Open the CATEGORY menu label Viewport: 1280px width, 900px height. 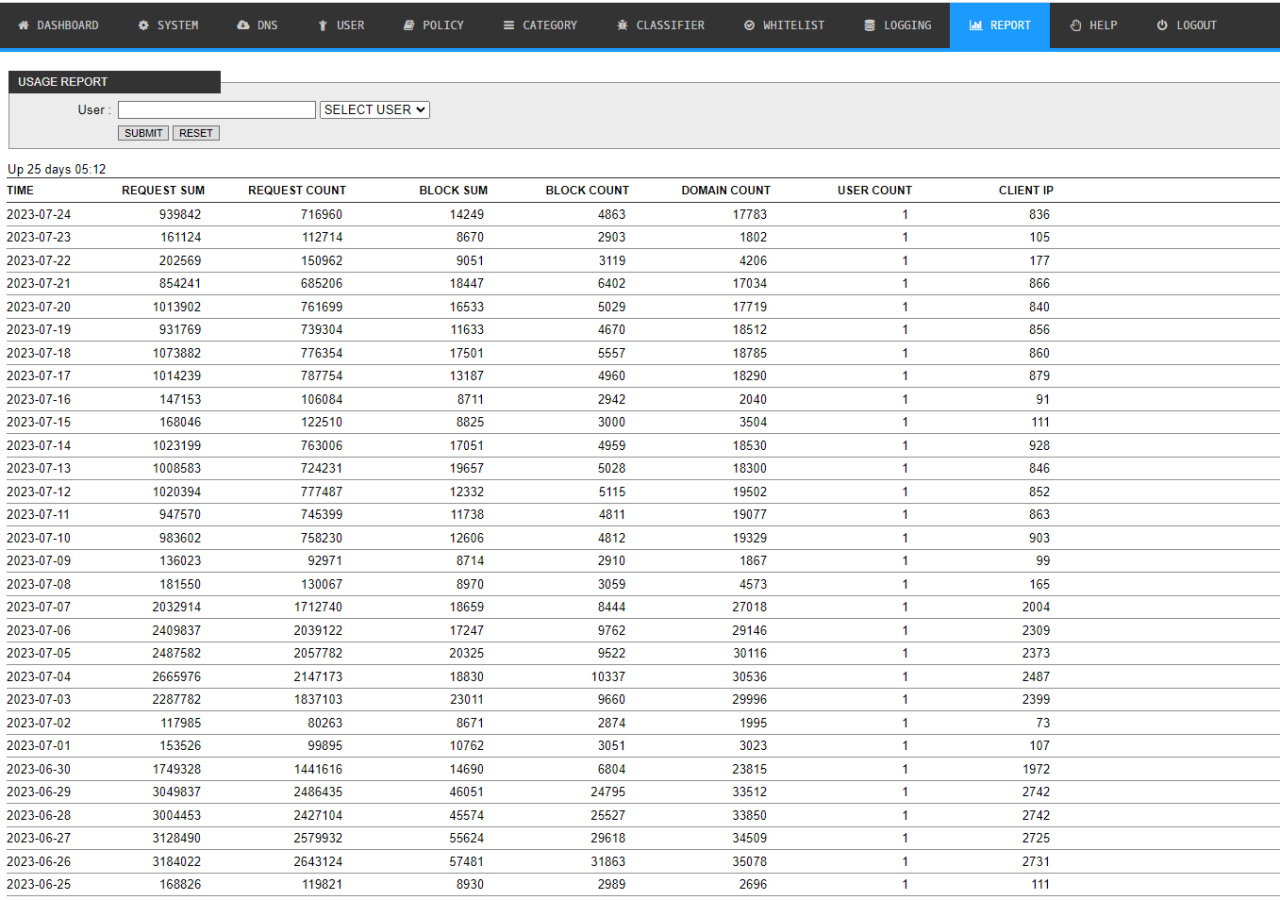(x=550, y=25)
